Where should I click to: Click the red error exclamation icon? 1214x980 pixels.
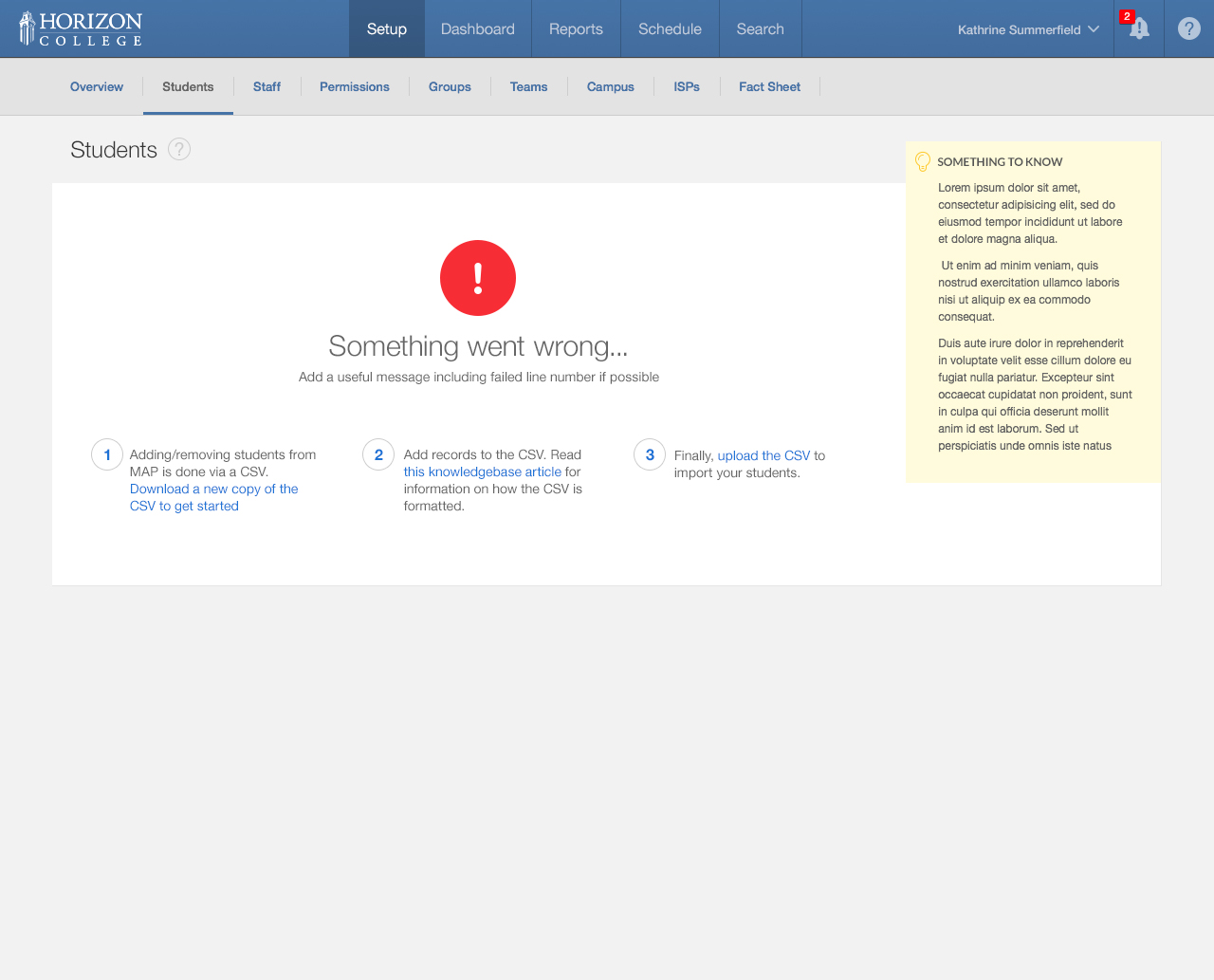pos(478,278)
